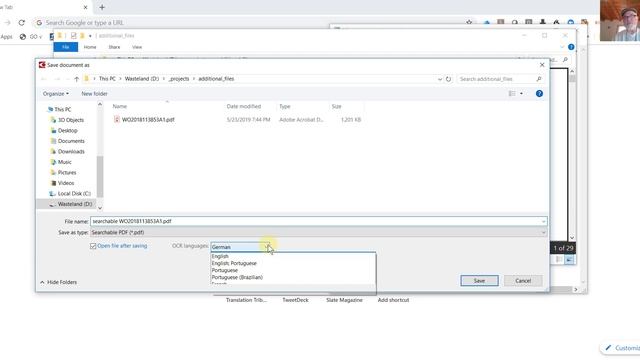Viewport: 640px width, 360px height.
Task: Reload the Chrome page
Action: click(x=21, y=23)
